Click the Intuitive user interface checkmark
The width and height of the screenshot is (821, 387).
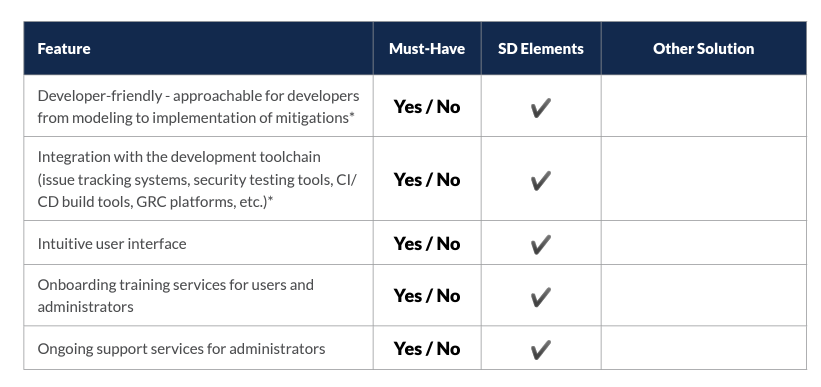coord(541,245)
